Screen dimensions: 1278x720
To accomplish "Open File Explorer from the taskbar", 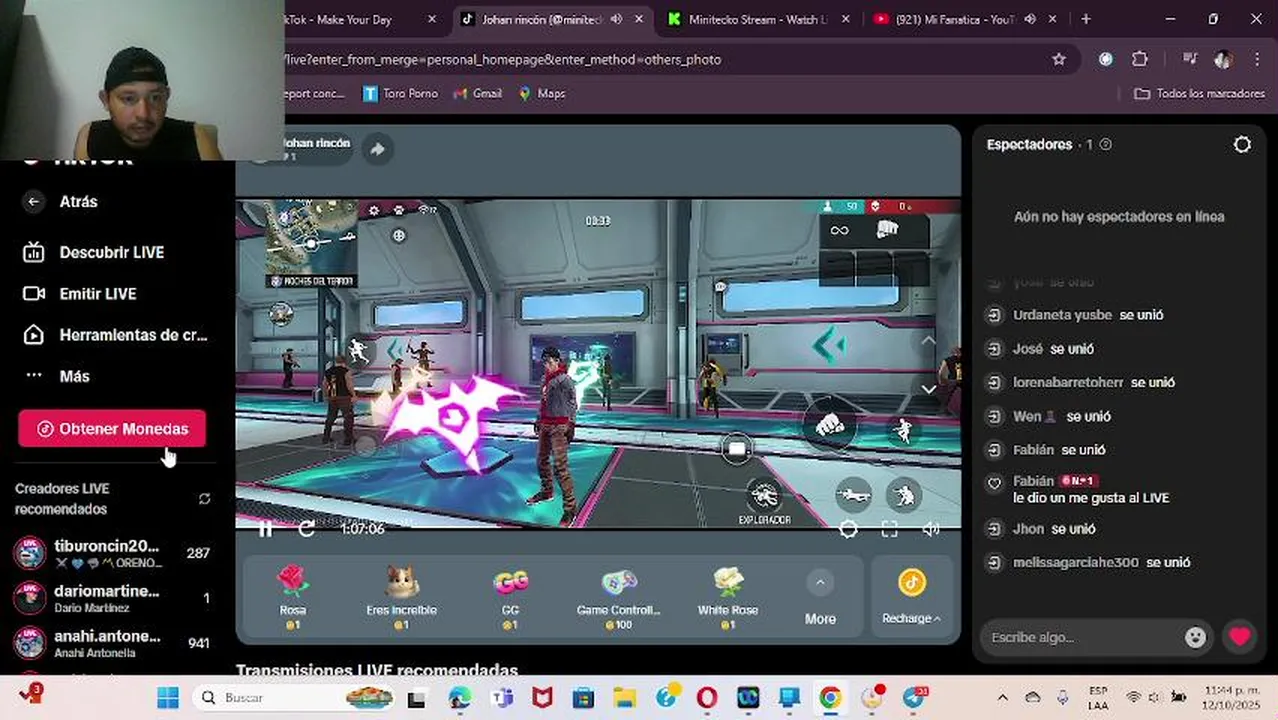I will (625, 698).
